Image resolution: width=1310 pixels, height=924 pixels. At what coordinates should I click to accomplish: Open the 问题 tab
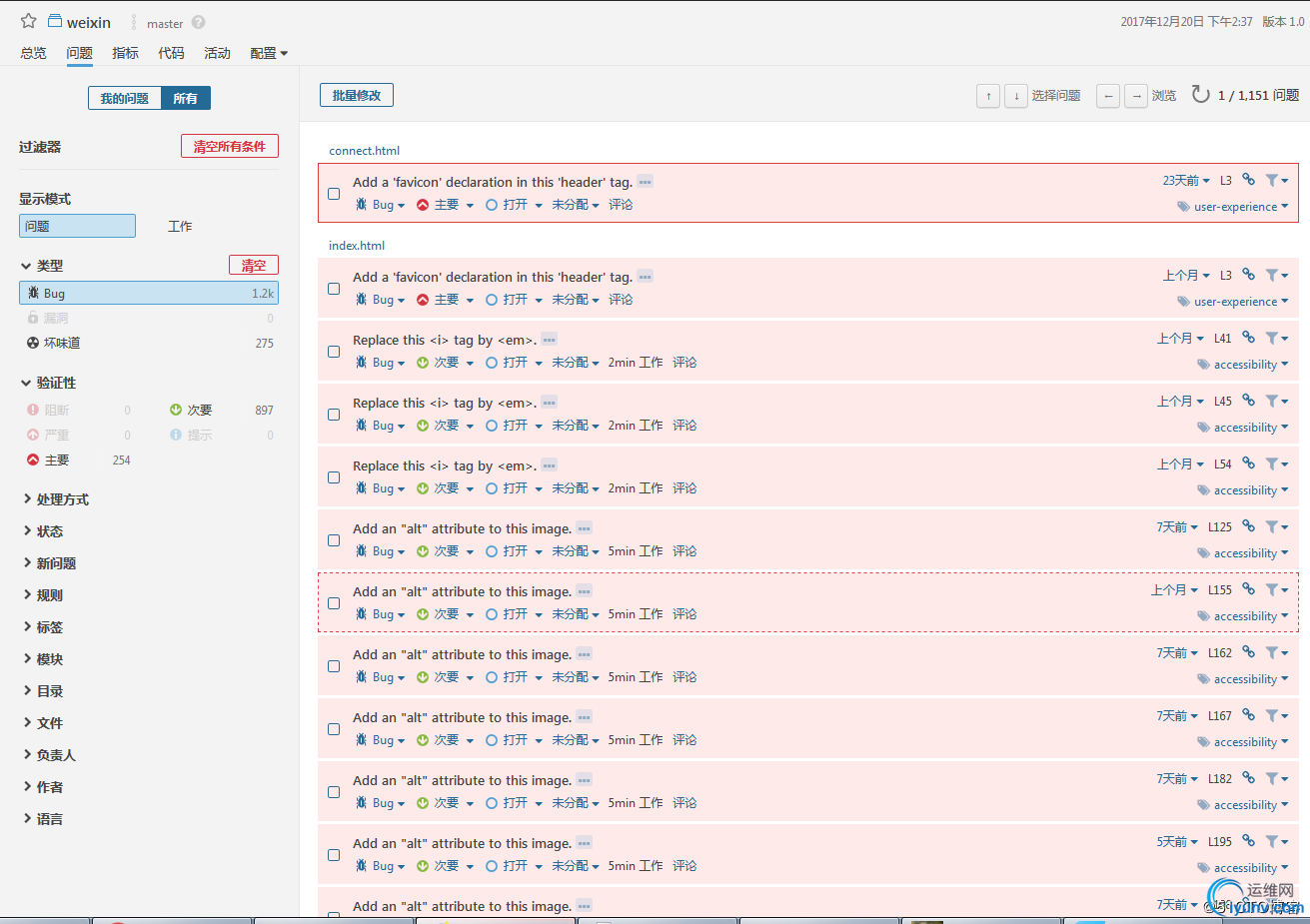80,53
